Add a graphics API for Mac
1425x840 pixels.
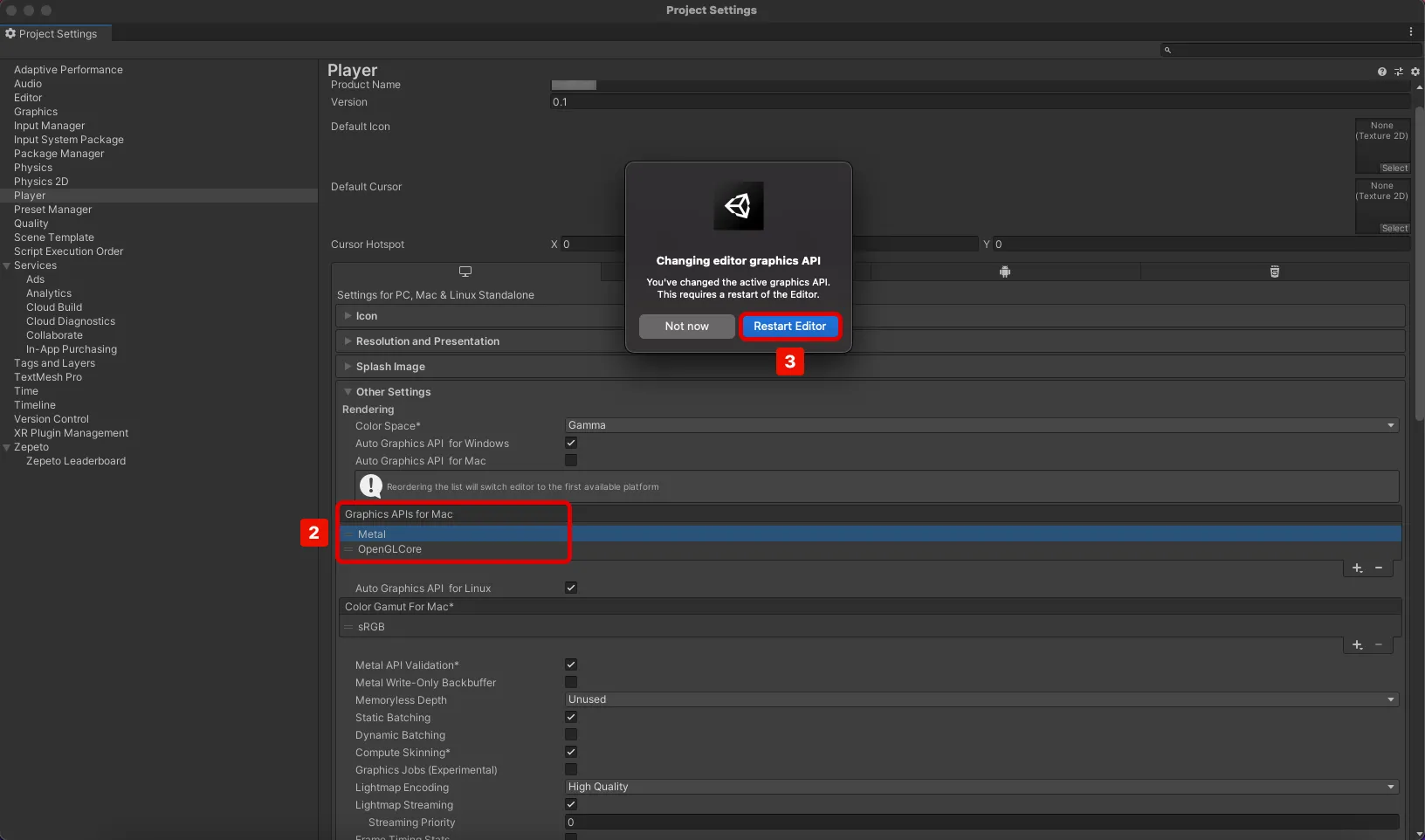pos(1358,568)
